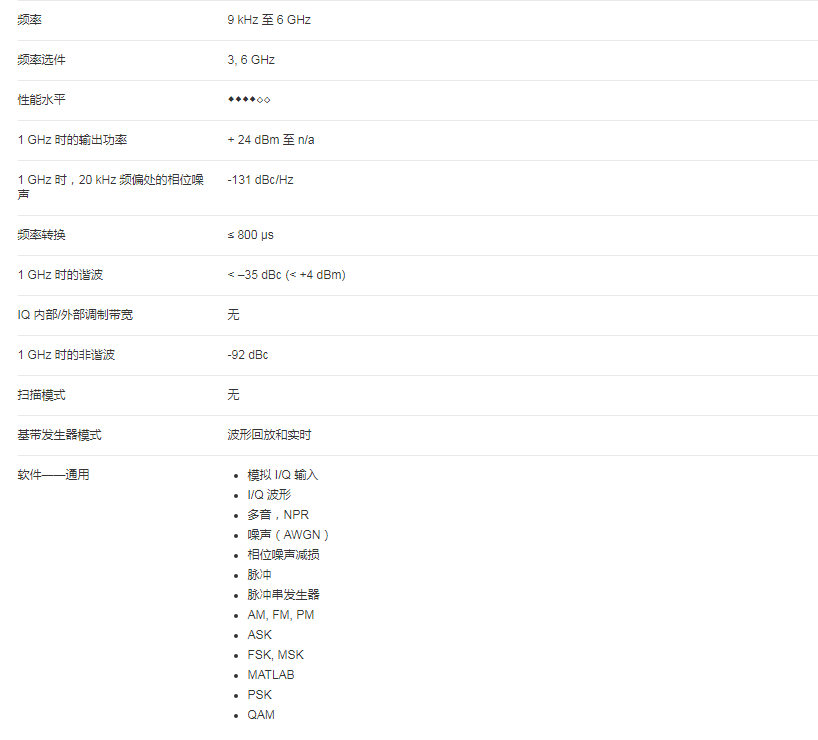Click the 扫描模式 row label
This screenshot has width=818, height=740.
click(x=42, y=395)
